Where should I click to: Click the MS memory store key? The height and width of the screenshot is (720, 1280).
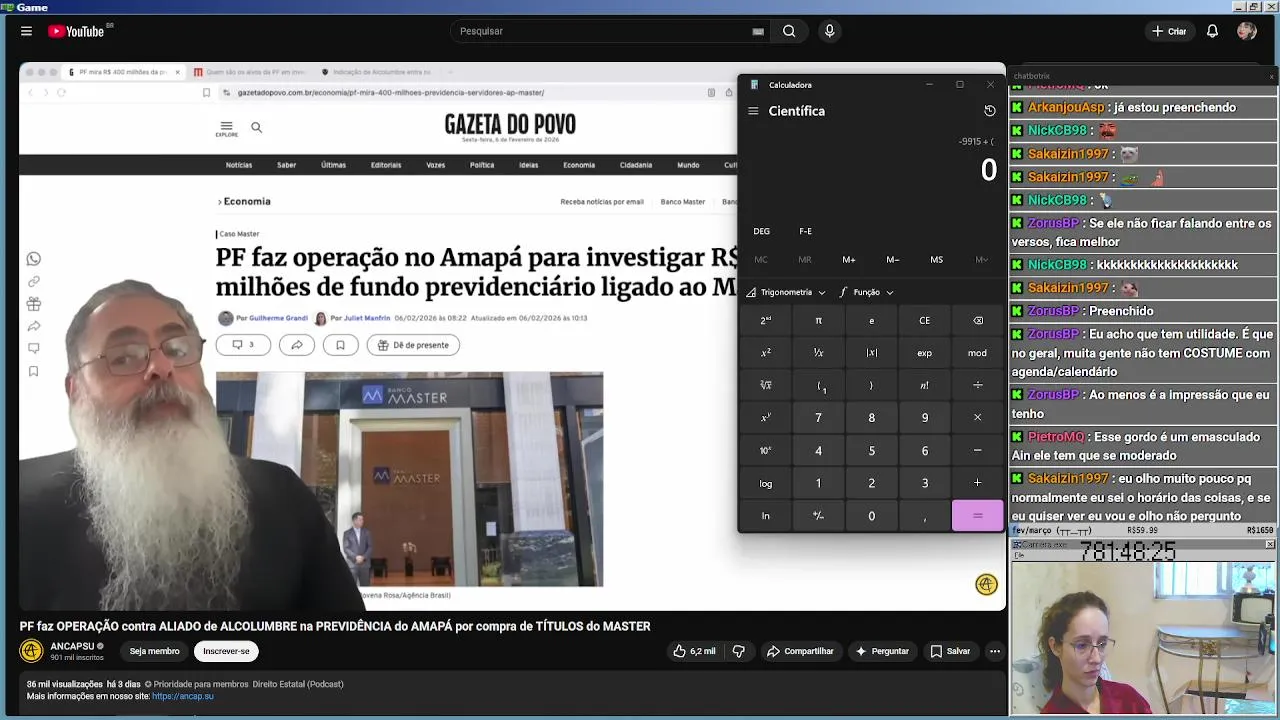[936, 259]
